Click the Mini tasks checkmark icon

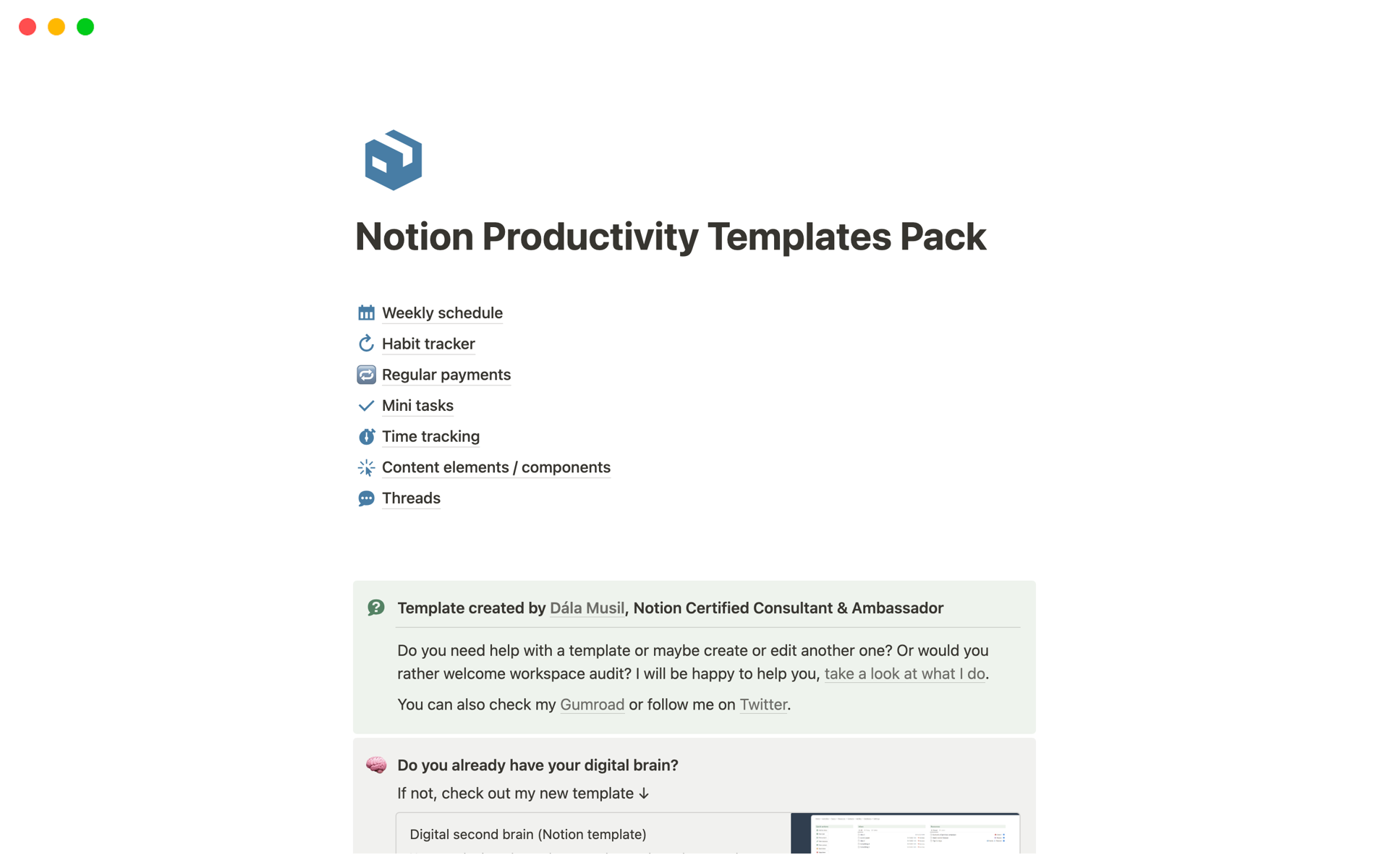pos(365,405)
